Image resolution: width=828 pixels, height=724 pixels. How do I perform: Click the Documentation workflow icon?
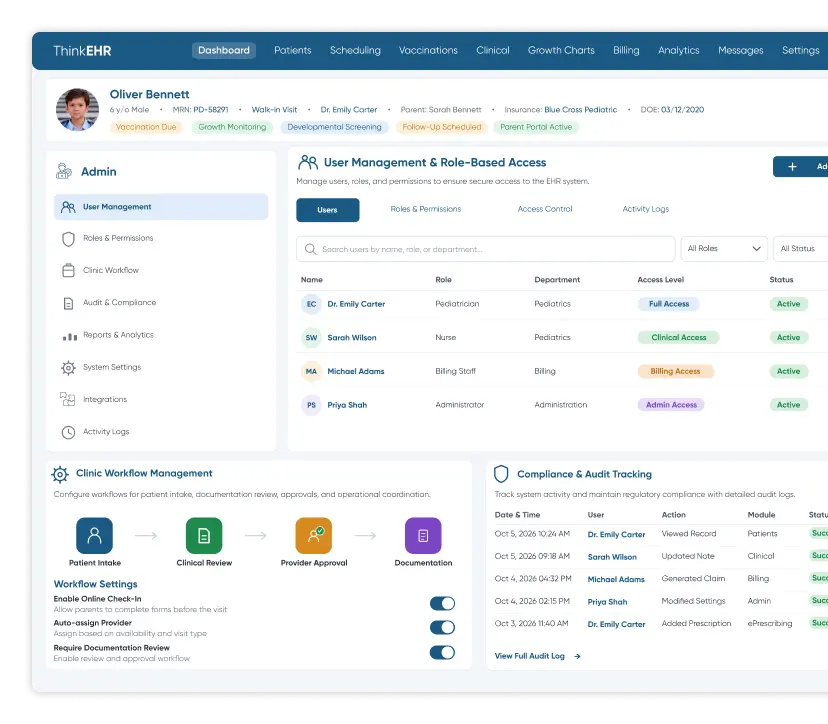[423, 535]
